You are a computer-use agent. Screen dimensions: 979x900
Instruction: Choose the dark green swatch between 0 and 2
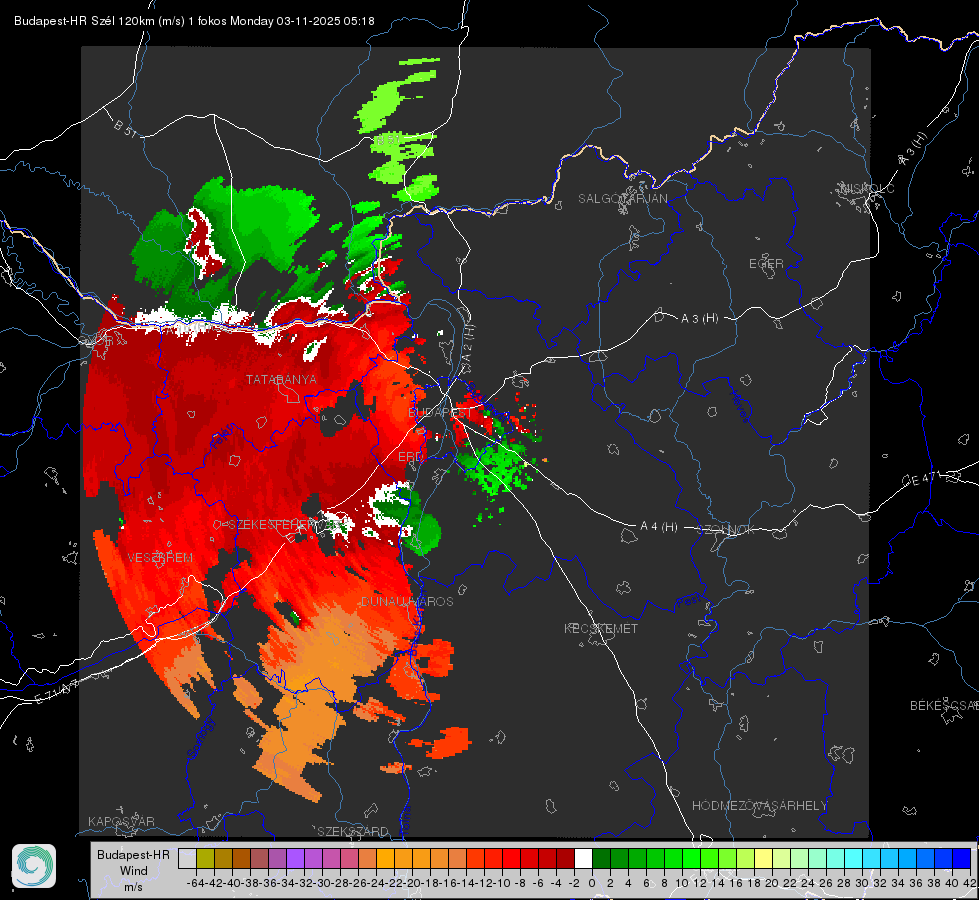click(601, 859)
